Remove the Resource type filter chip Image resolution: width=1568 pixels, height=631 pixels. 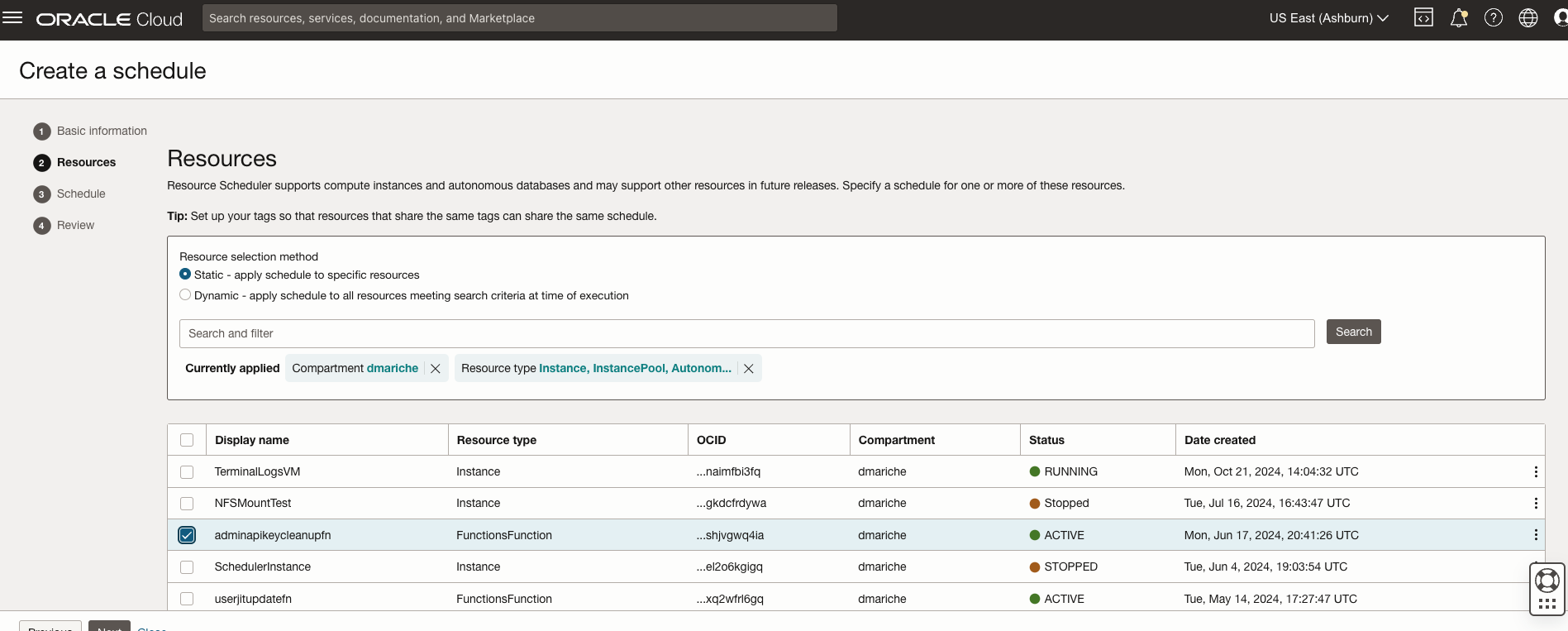pyautogui.click(x=749, y=369)
